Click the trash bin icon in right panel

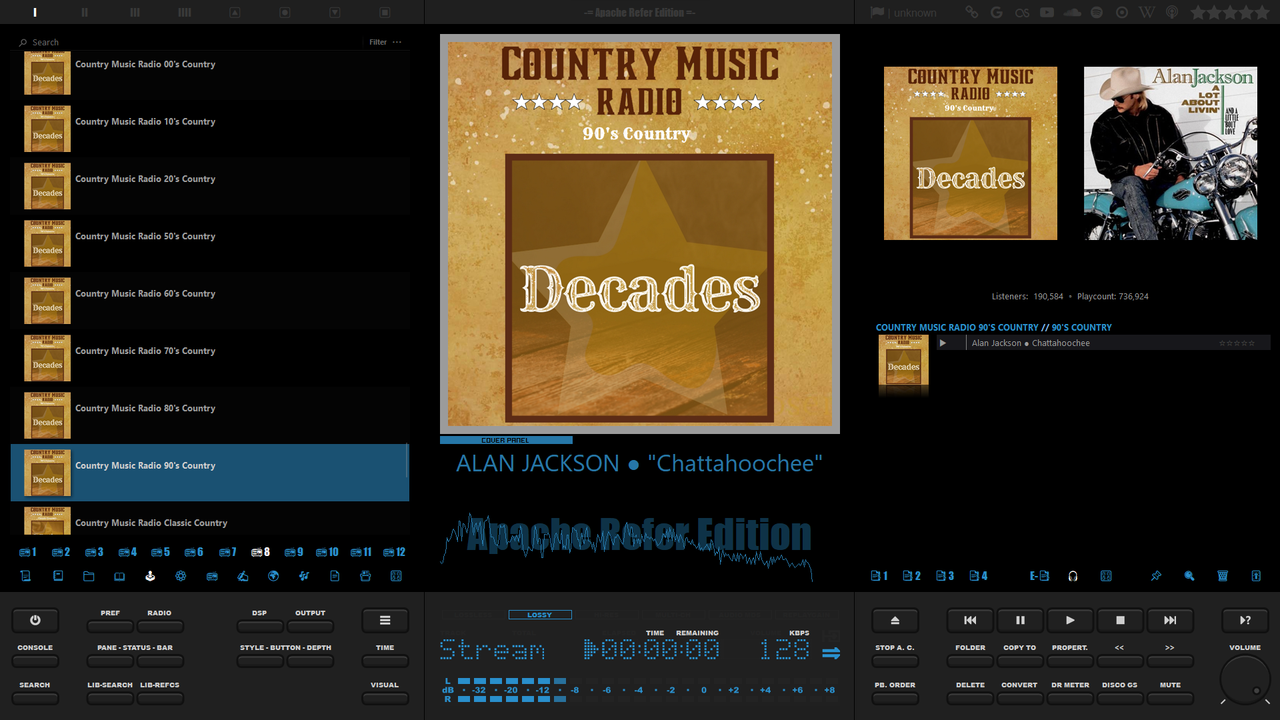[1223, 576]
